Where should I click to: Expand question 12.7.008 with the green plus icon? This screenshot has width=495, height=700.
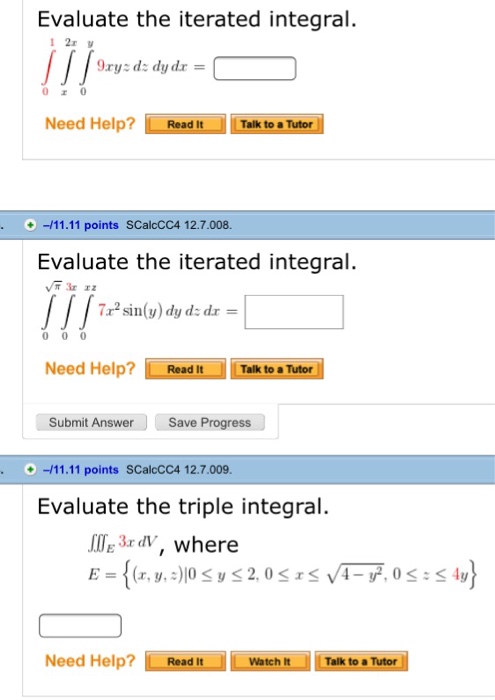click(x=30, y=225)
